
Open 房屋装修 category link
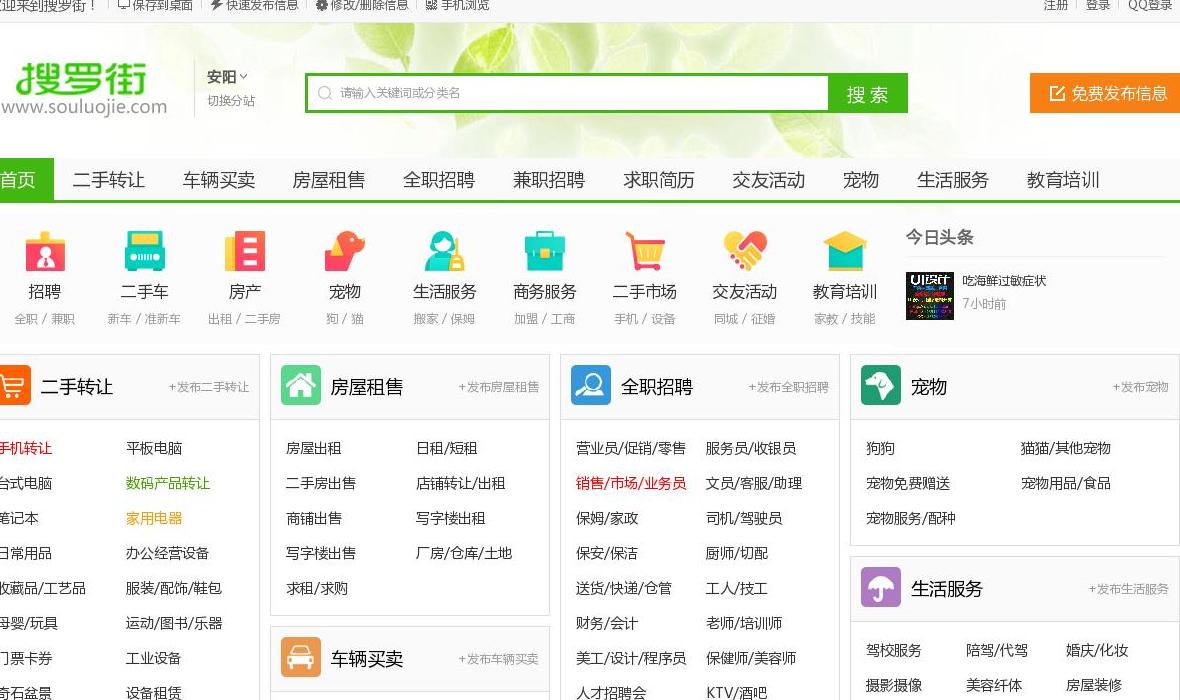coord(1093,685)
